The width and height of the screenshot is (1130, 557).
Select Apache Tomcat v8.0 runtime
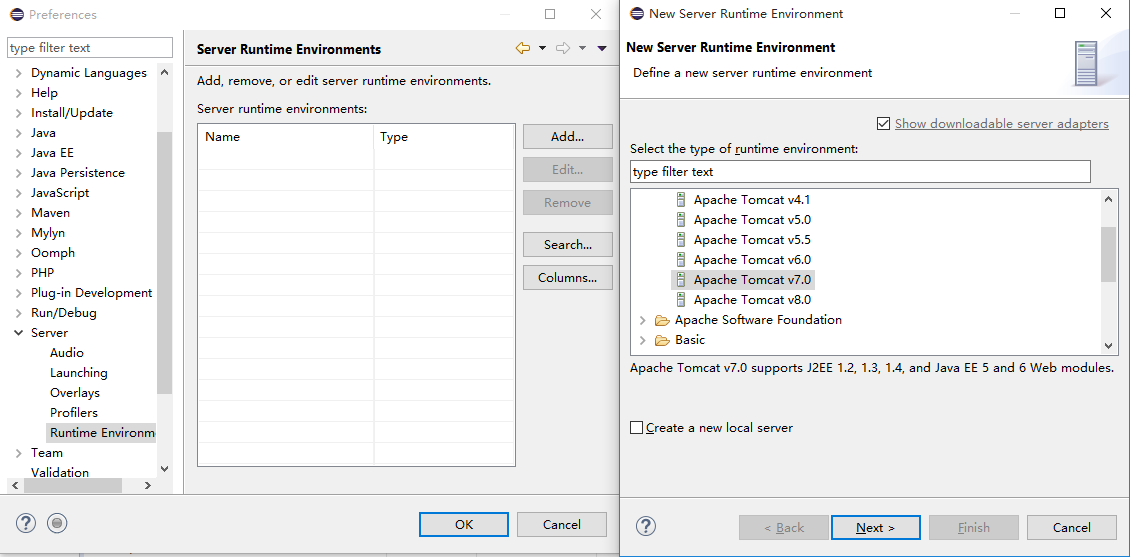click(x=752, y=300)
